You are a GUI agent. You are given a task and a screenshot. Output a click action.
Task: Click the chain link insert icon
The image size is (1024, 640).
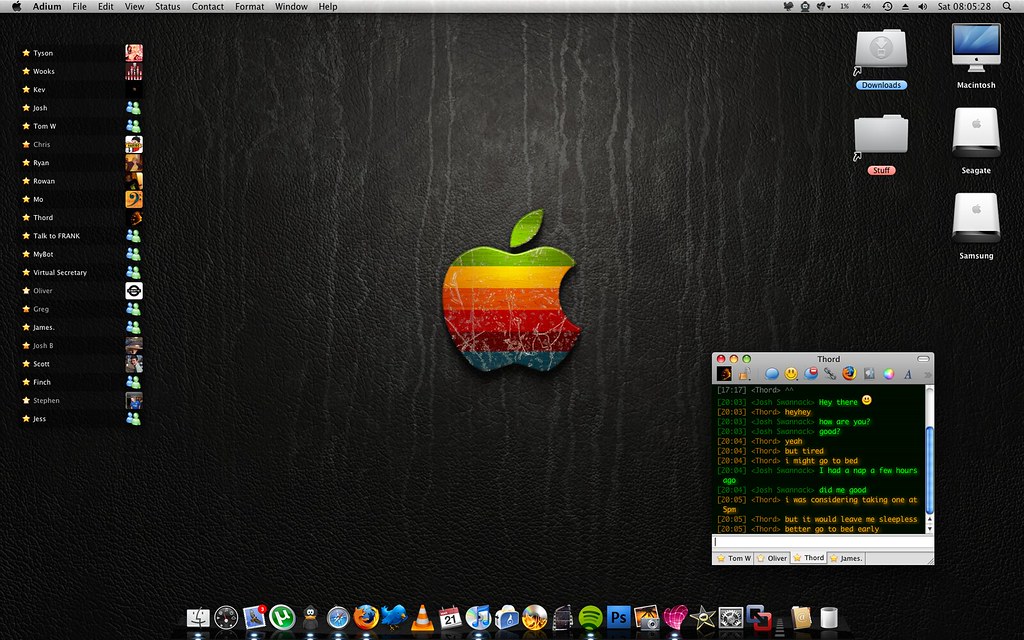tap(830, 374)
